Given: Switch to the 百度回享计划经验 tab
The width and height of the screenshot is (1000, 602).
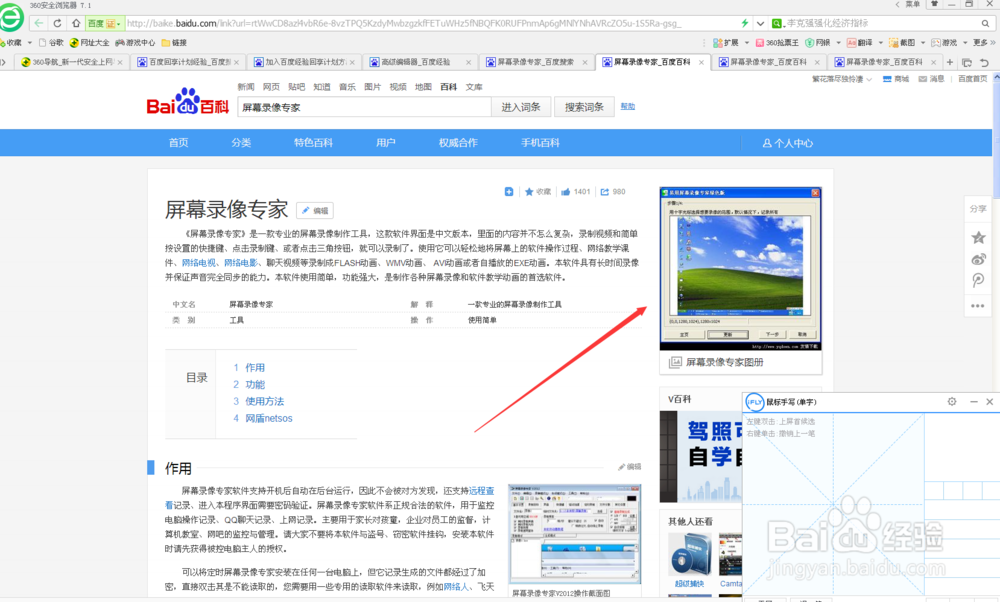Looking at the screenshot, I should point(188,62).
